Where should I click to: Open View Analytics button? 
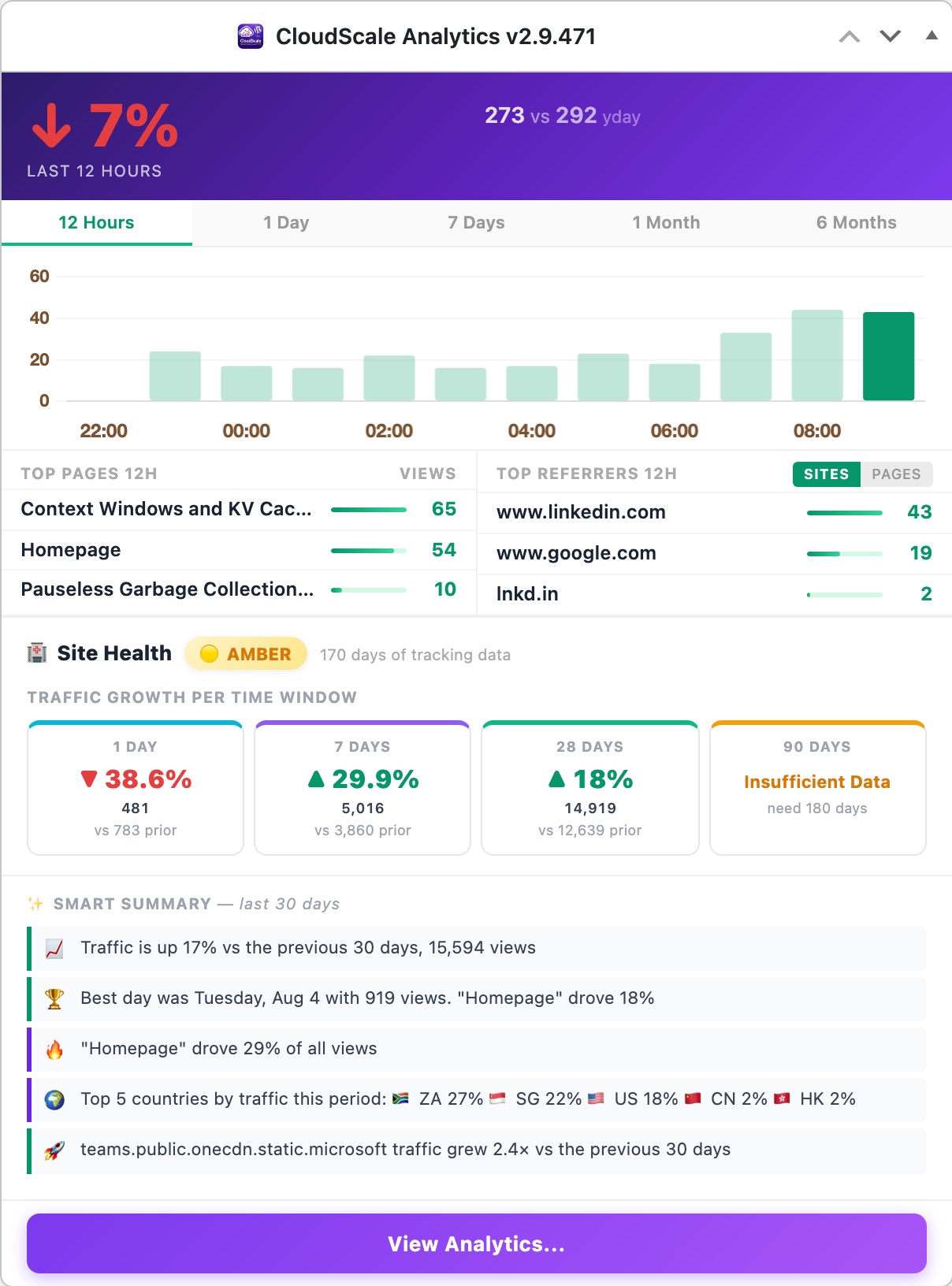[477, 1243]
